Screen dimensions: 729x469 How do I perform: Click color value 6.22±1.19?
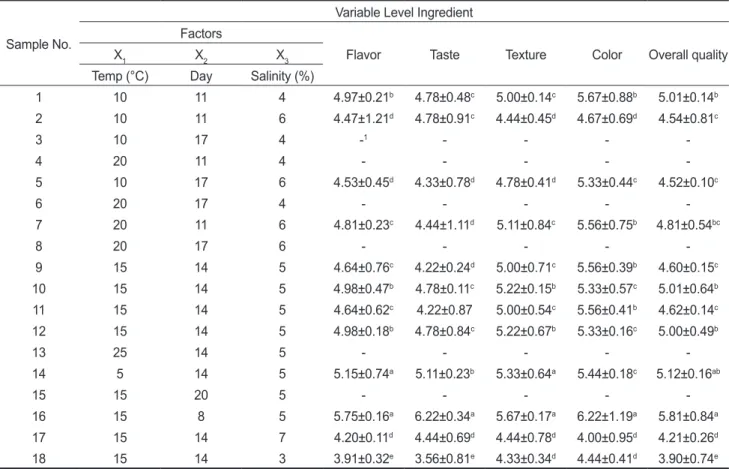click(607, 416)
